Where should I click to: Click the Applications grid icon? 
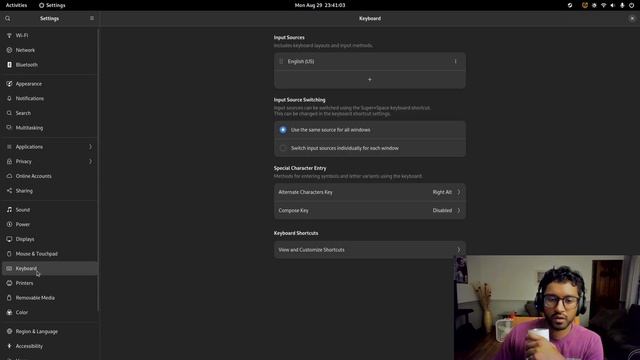9,147
